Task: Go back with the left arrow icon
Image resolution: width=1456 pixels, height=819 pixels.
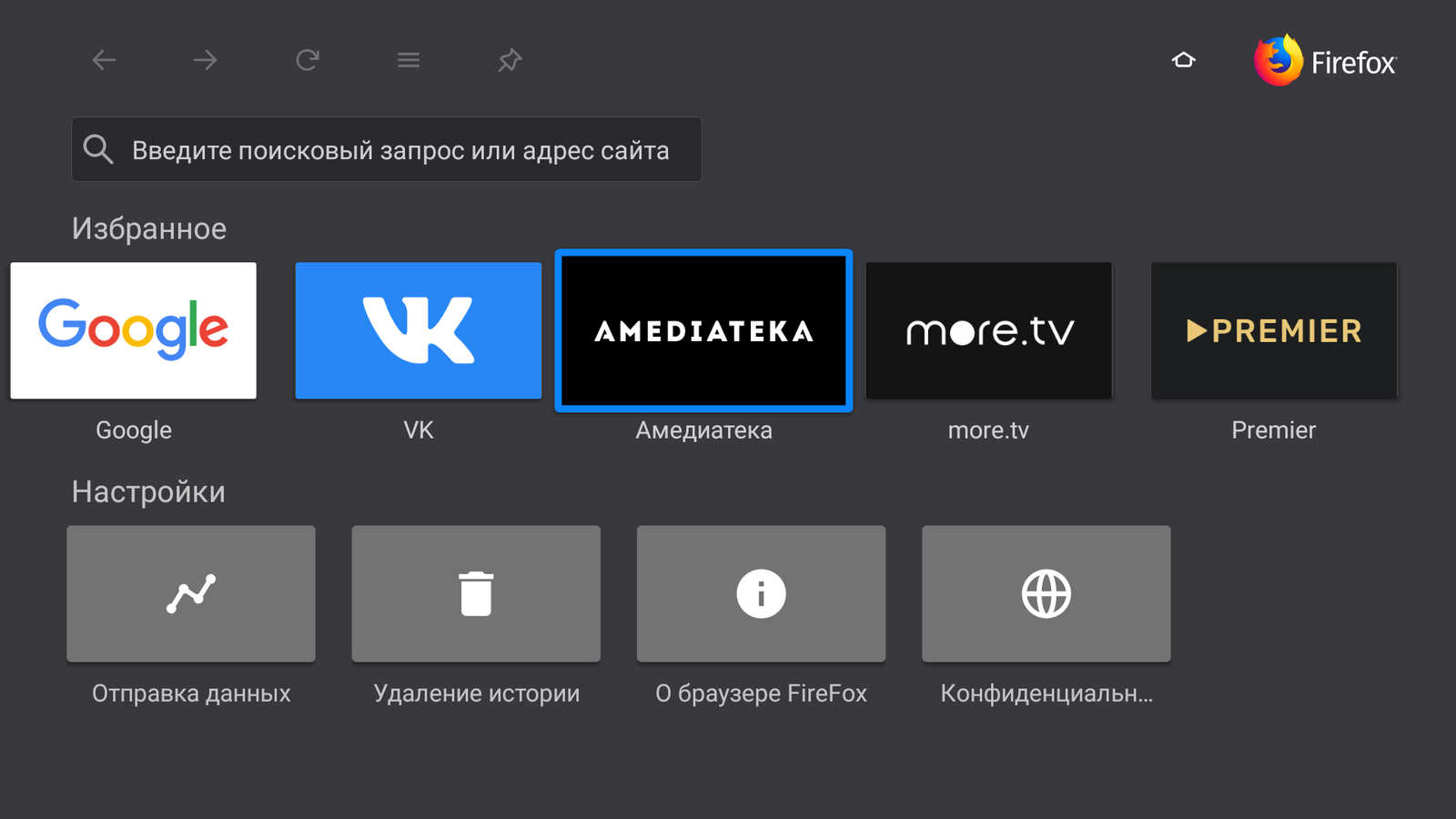Action: [x=104, y=60]
